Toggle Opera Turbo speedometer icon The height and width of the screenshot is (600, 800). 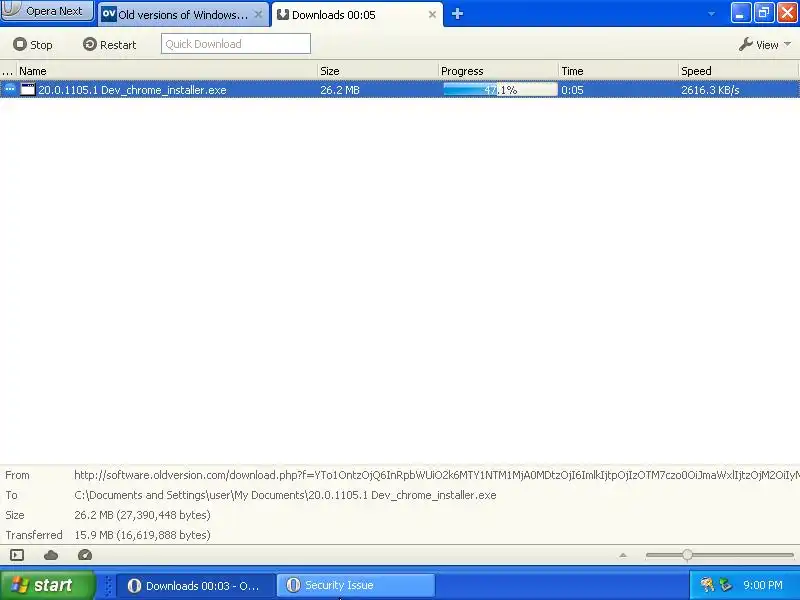pos(85,555)
